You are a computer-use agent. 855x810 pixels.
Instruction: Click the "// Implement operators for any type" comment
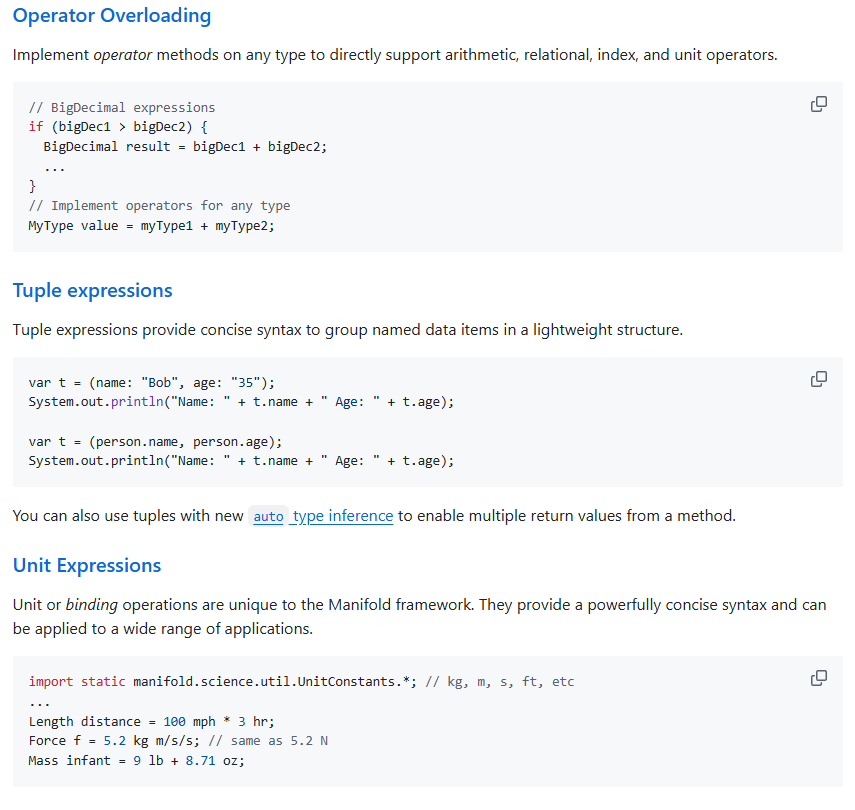pos(159,206)
